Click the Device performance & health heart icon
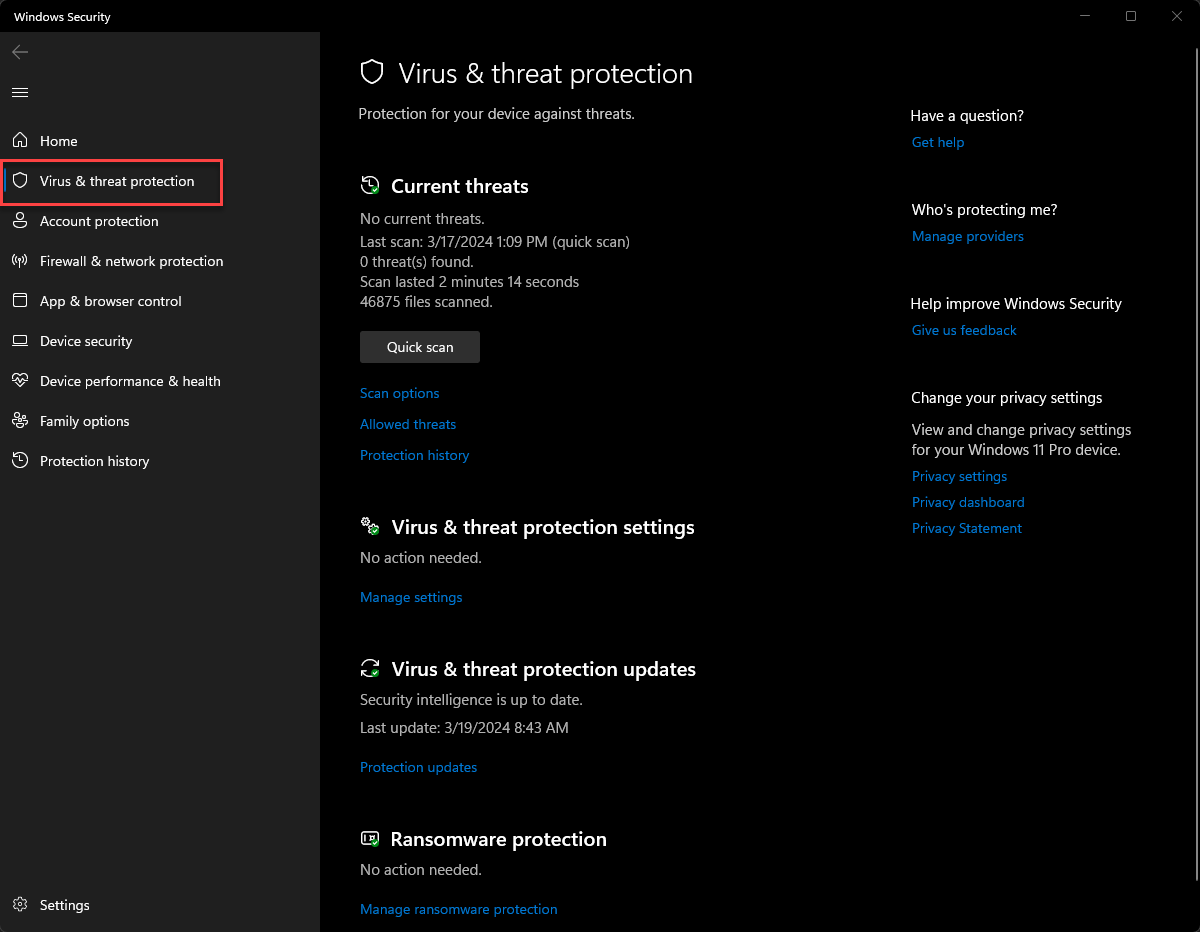The image size is (1200, 932). click(x=20, y=381)
